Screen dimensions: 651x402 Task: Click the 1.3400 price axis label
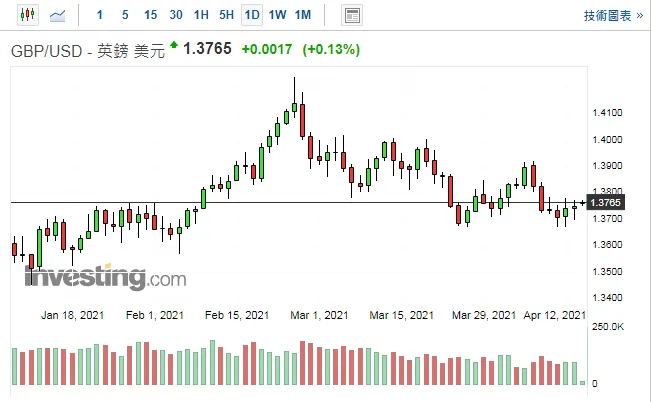point(607,298)
